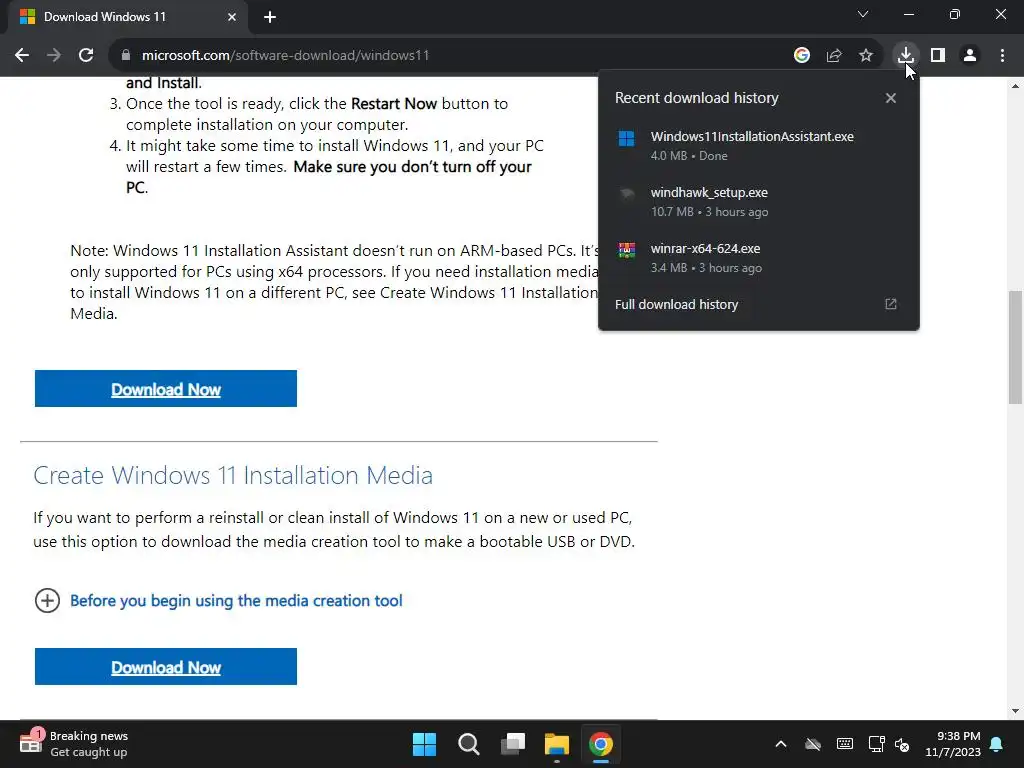Open tab search dropdown chevron
This screenshot has width=1024, height=768.
[863, 14]
